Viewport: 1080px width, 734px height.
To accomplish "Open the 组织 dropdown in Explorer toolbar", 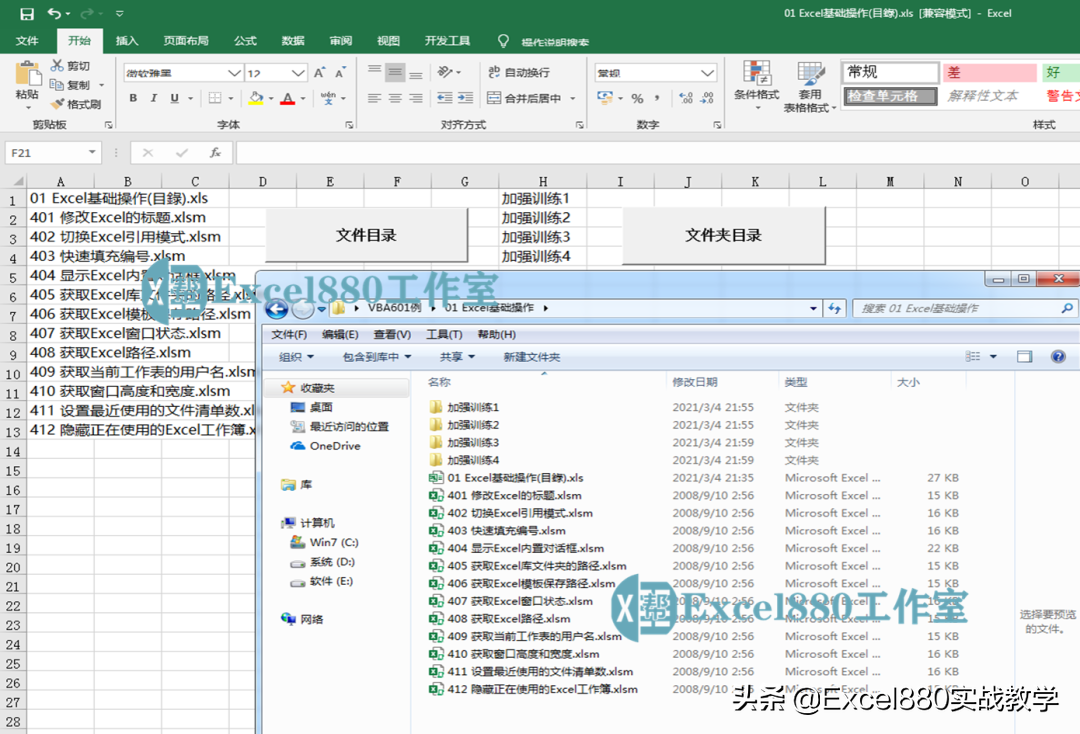I will click(x=296, y=357).
